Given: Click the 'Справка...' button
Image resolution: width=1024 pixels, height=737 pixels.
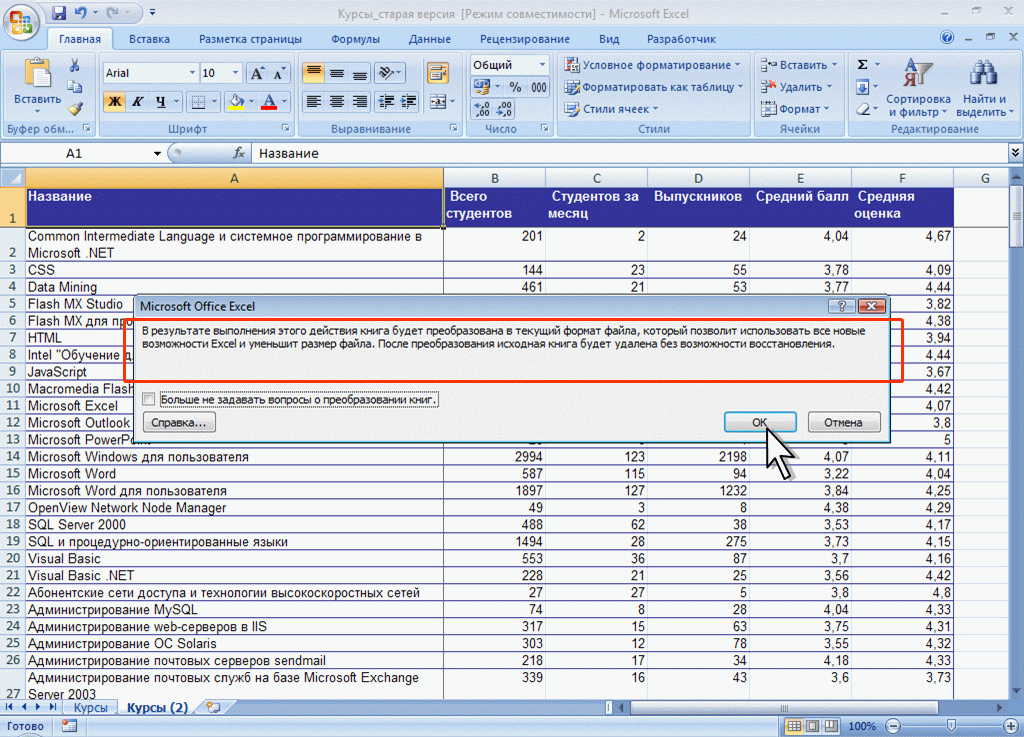Looking at the screenshot, I should tap(178, 422).
